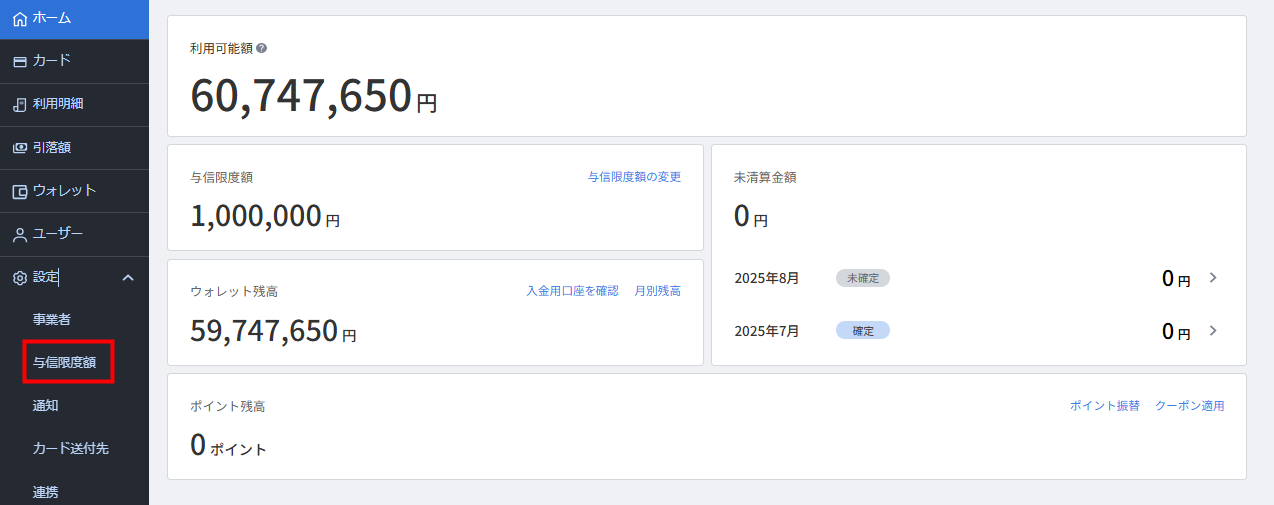Click the money icon beside 引落額

19,148
